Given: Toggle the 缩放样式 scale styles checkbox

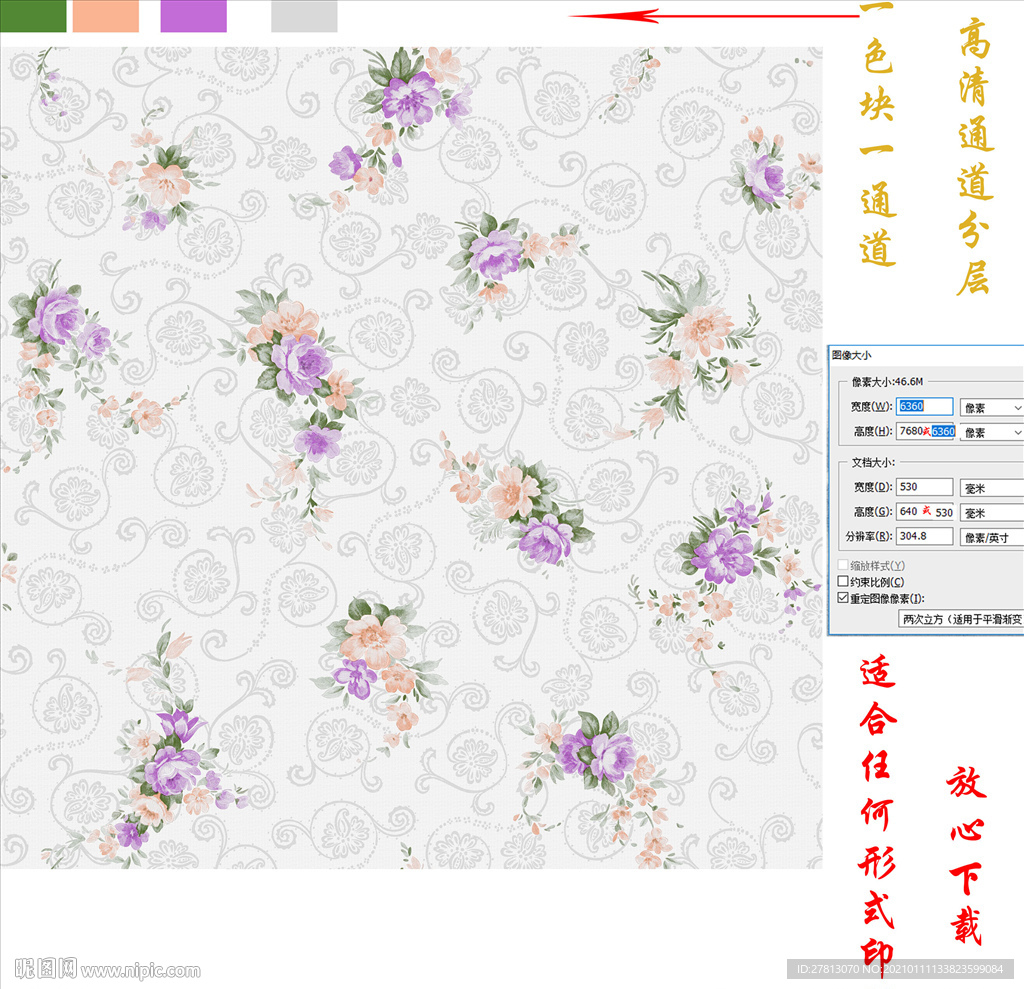Looking at the screenshot, I should click(x=843, y=566).
